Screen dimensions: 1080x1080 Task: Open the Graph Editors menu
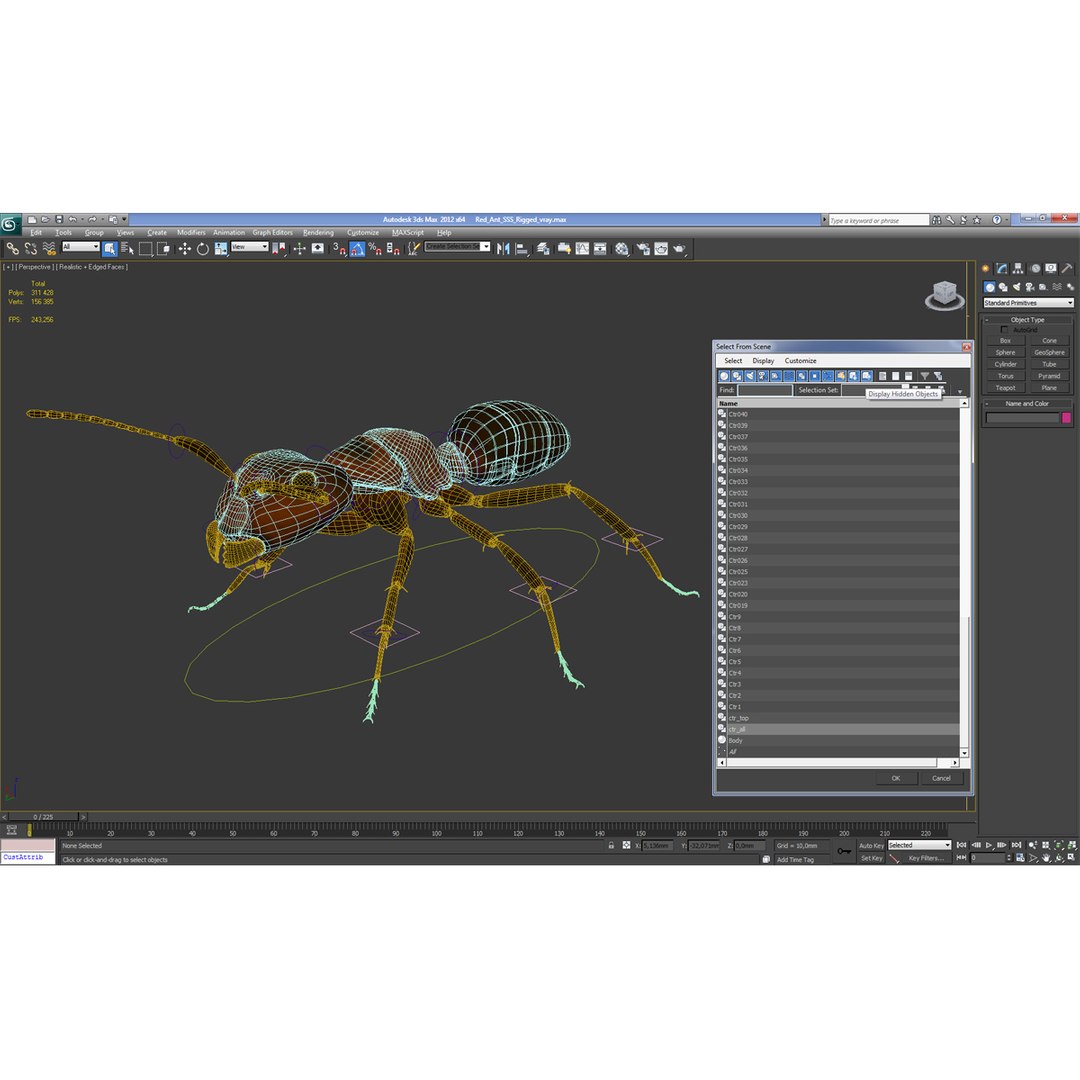pyautogui.click(x=272, y=233)
